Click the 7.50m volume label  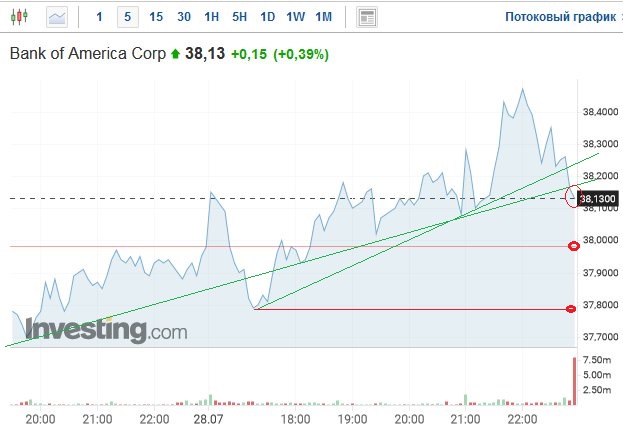point(597,360)
